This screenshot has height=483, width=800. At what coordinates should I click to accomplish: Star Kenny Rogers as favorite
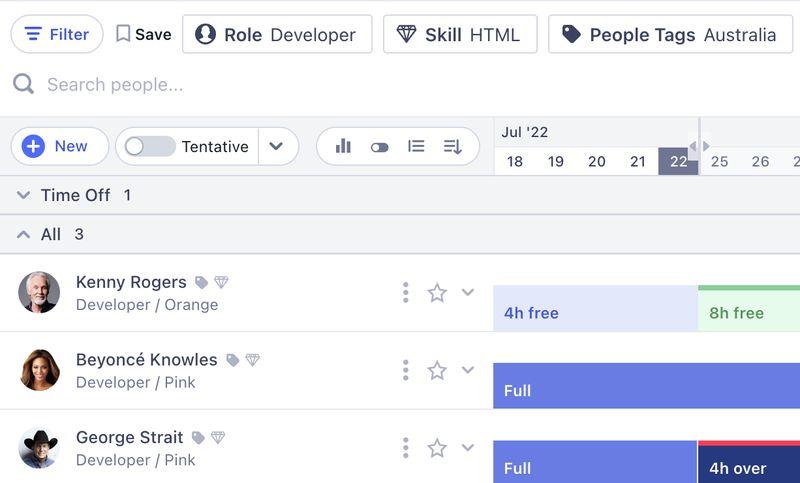coord(437,293)
